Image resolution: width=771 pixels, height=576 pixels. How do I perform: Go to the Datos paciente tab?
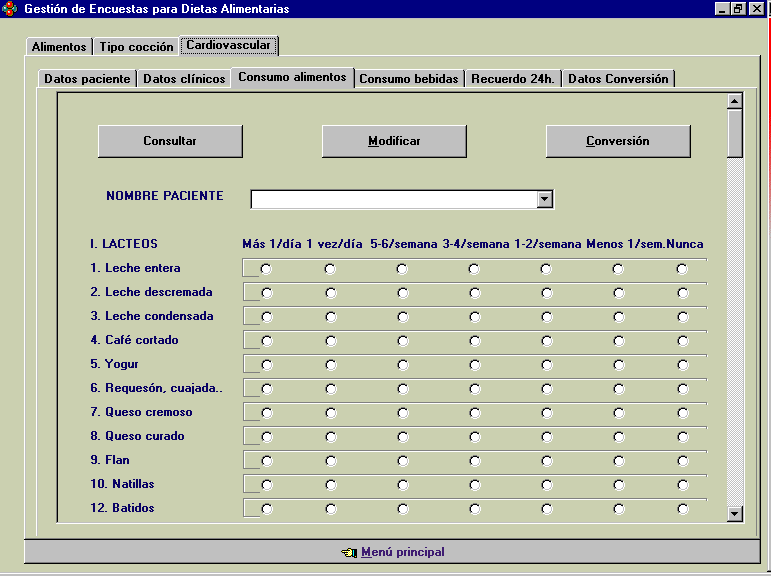[87, 79]
